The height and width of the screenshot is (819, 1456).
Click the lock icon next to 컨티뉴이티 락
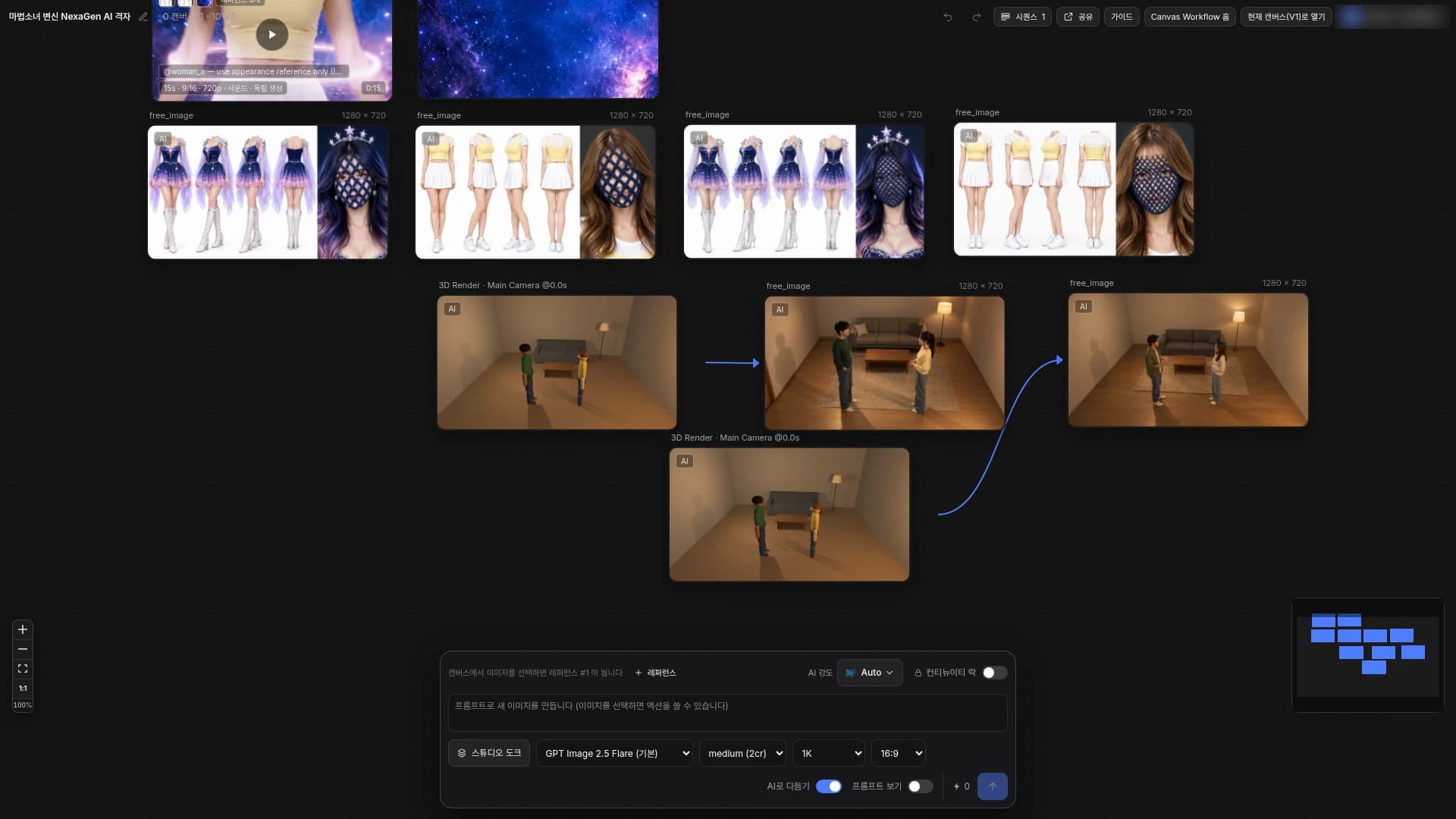(918, 673)
